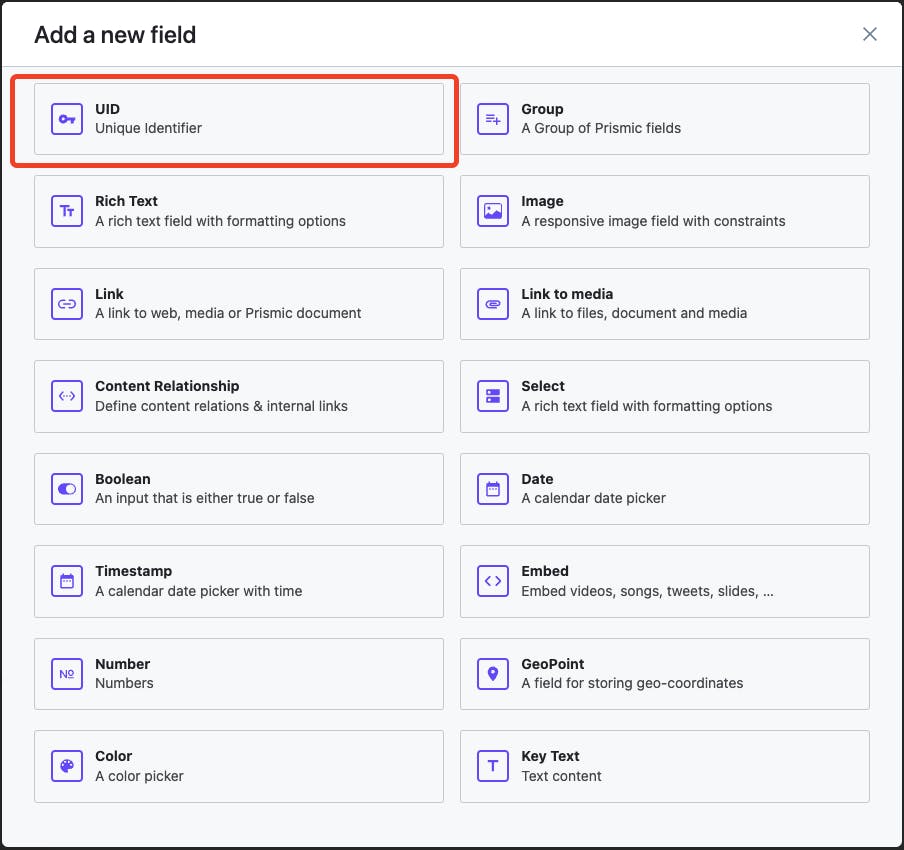Add a Timestamp field
This screenshot has height=850, width=904.
(239, 581)
